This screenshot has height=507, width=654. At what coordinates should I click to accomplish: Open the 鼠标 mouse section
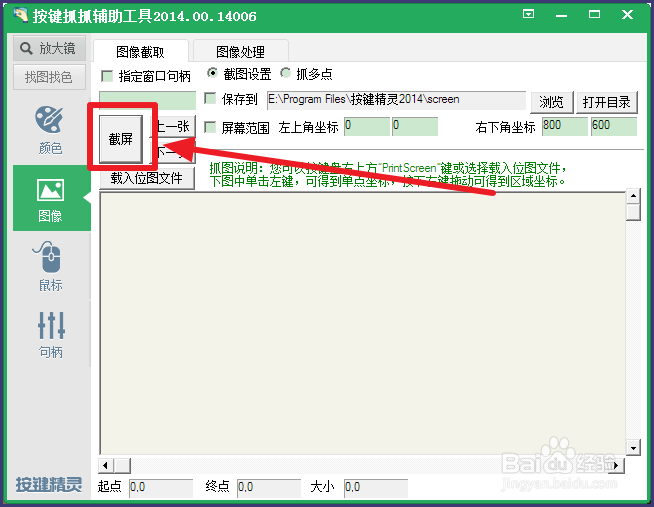click(49, 266)
